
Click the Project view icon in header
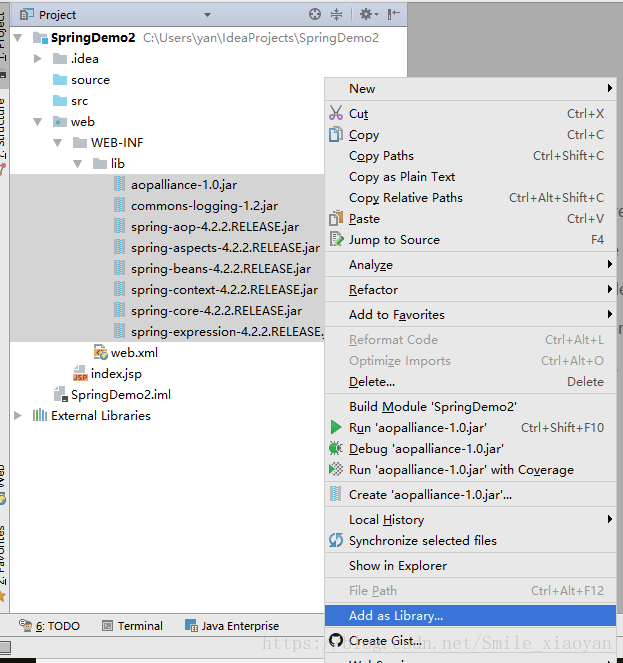click(27, 14)
